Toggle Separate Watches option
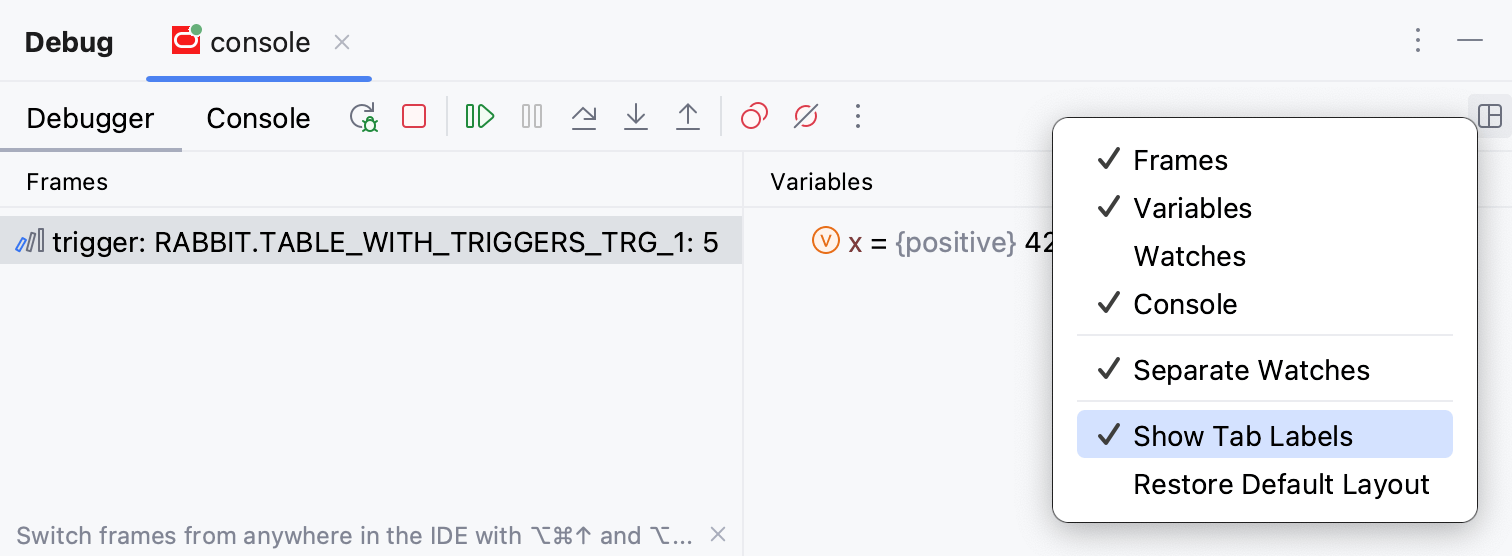 click(x=1251, y=370)
